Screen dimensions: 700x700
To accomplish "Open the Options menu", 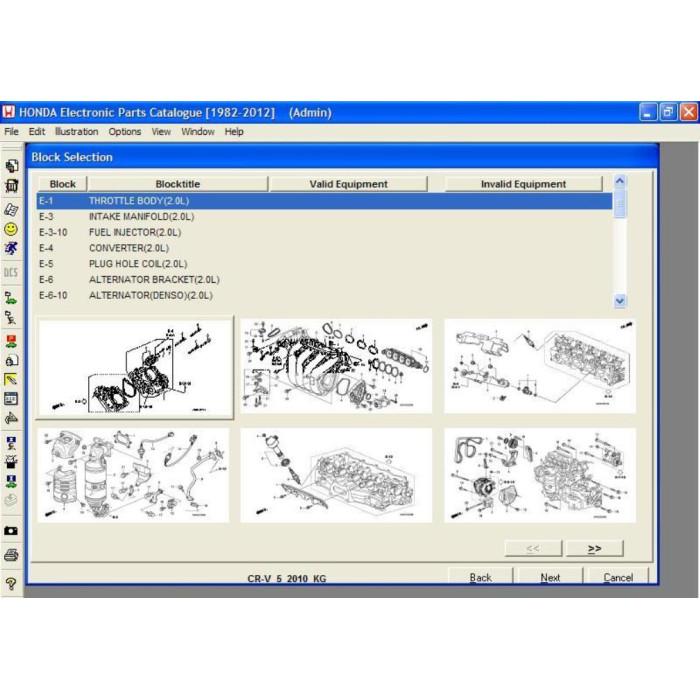I will click(125, 132).
